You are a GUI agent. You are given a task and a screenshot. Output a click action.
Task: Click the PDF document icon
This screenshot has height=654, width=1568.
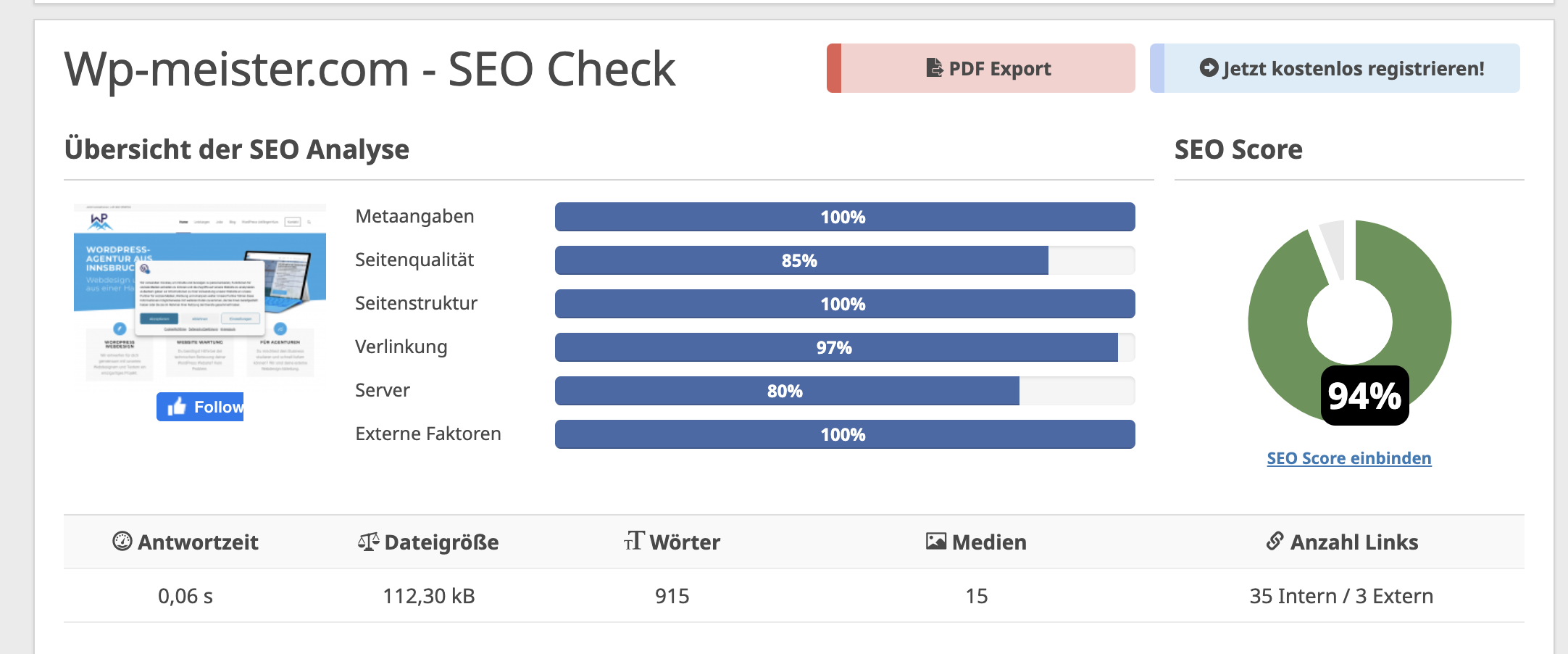click(935, 68)
